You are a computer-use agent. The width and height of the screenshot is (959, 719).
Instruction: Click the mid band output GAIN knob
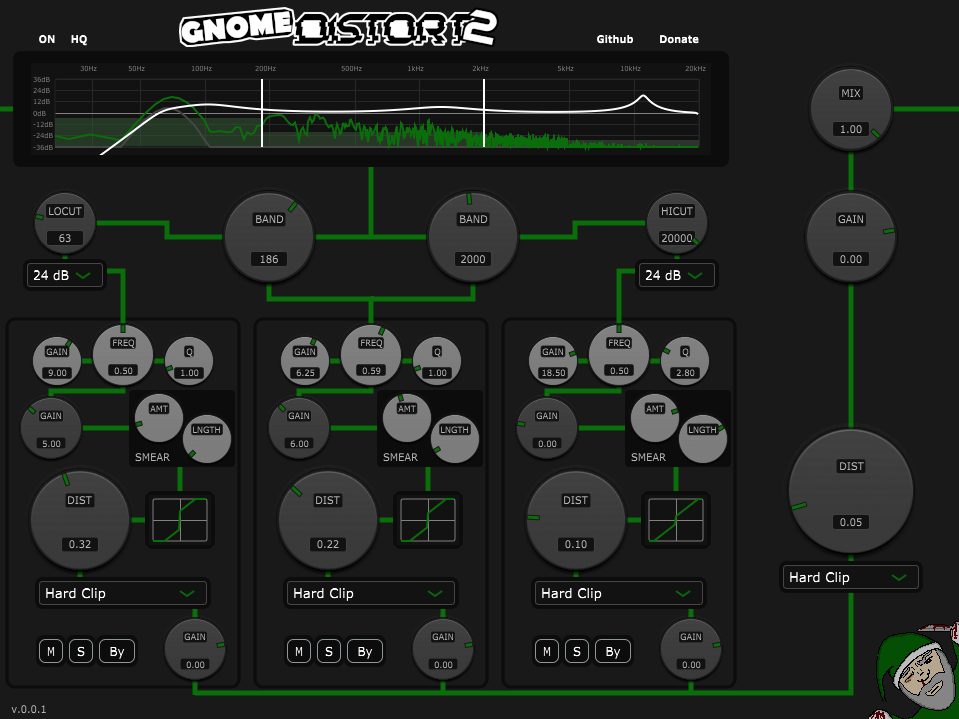click(443, 649)
